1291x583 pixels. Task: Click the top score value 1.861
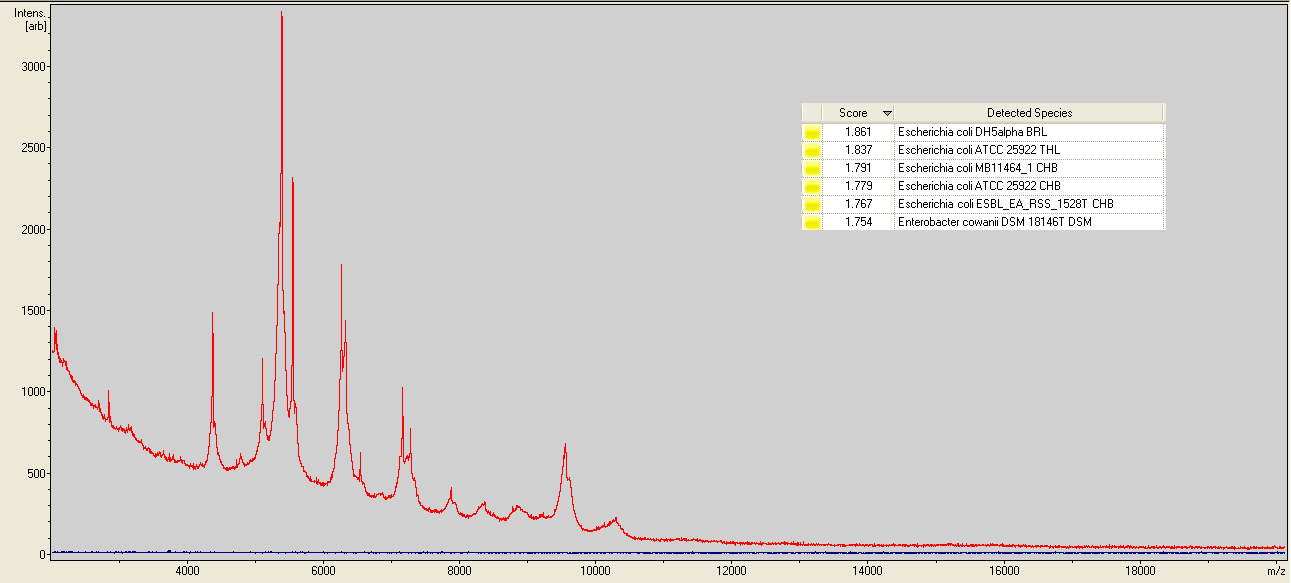[857, 132]
